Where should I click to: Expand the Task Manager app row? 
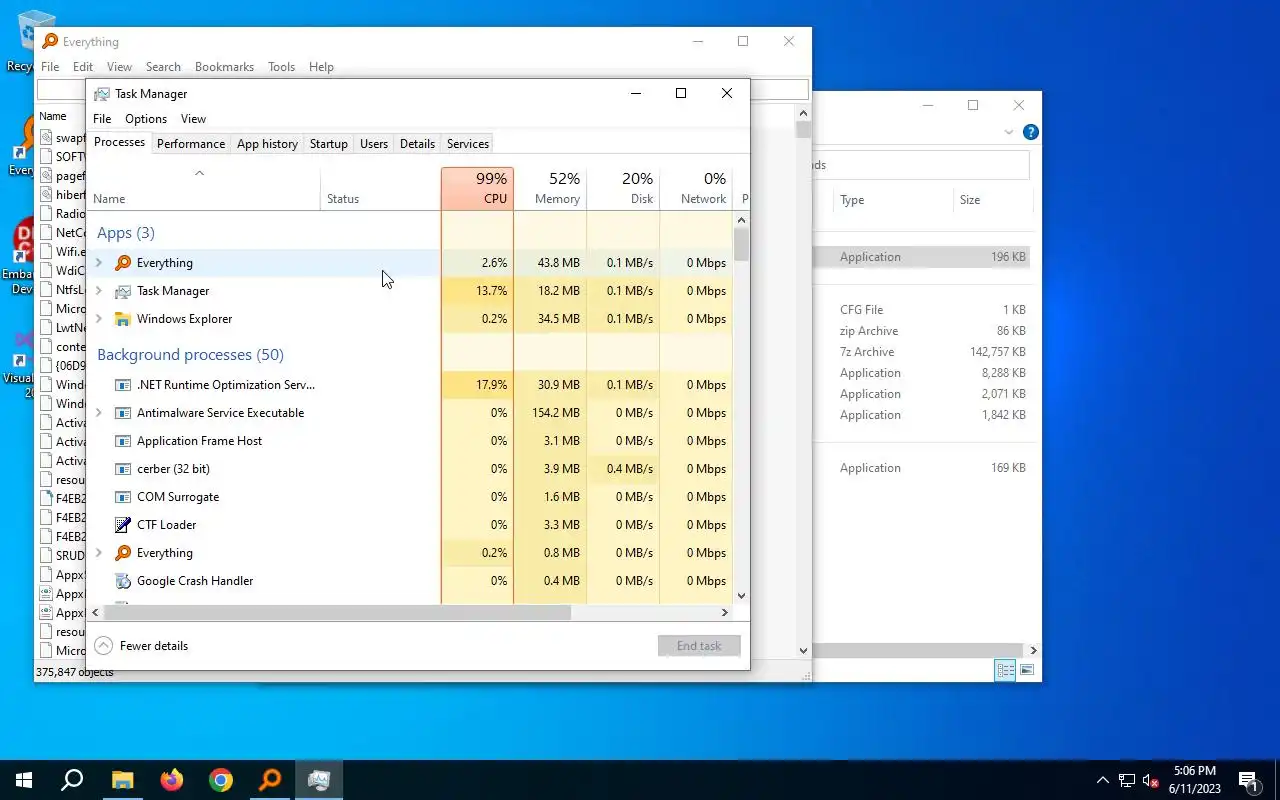coord(99,291)
